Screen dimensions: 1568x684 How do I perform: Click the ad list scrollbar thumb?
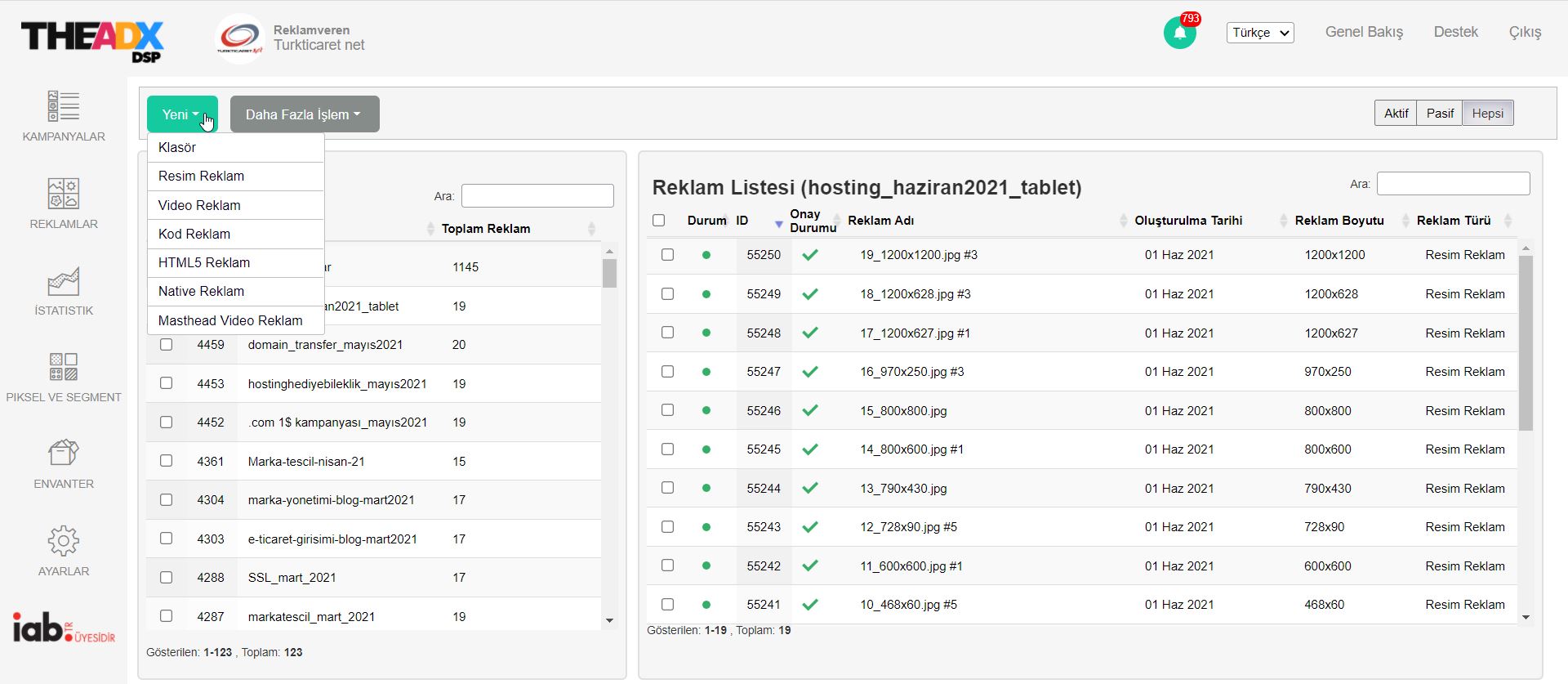[x=1526, y=343]
